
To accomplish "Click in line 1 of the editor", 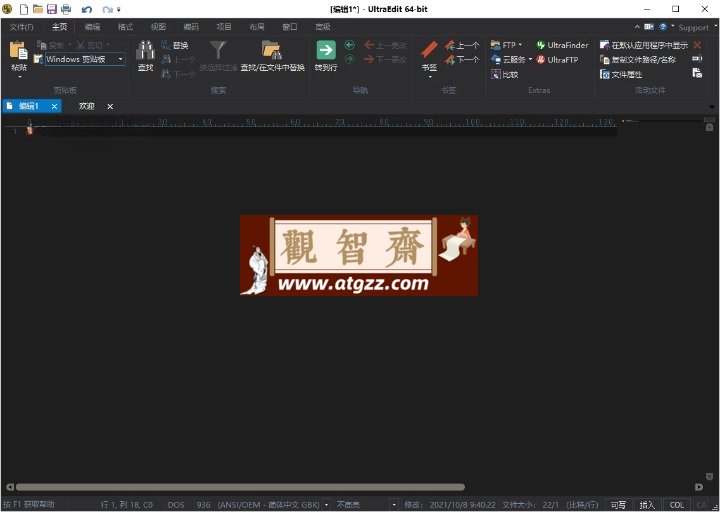I will [x=321, y=131].
